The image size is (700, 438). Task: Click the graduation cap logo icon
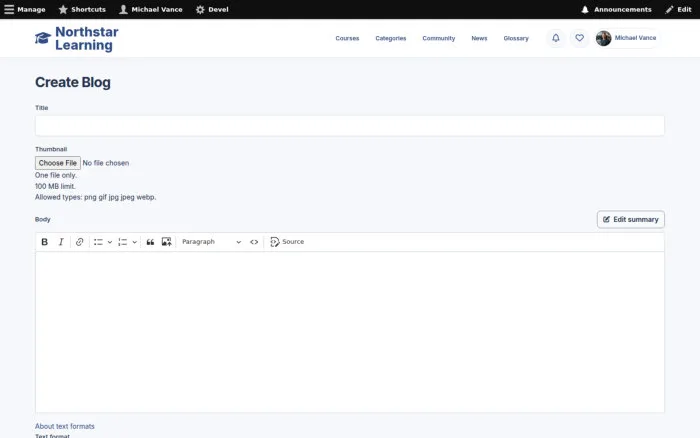pos(43,38)
